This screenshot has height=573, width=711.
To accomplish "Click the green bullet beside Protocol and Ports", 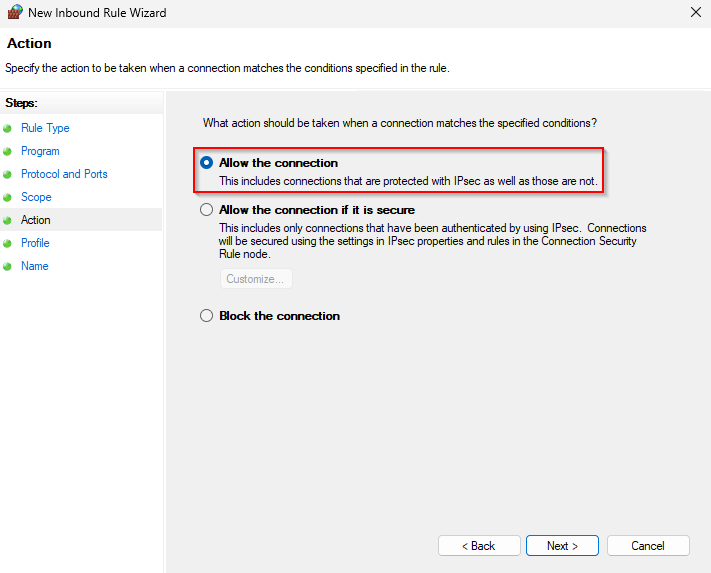I will point(8,175).
